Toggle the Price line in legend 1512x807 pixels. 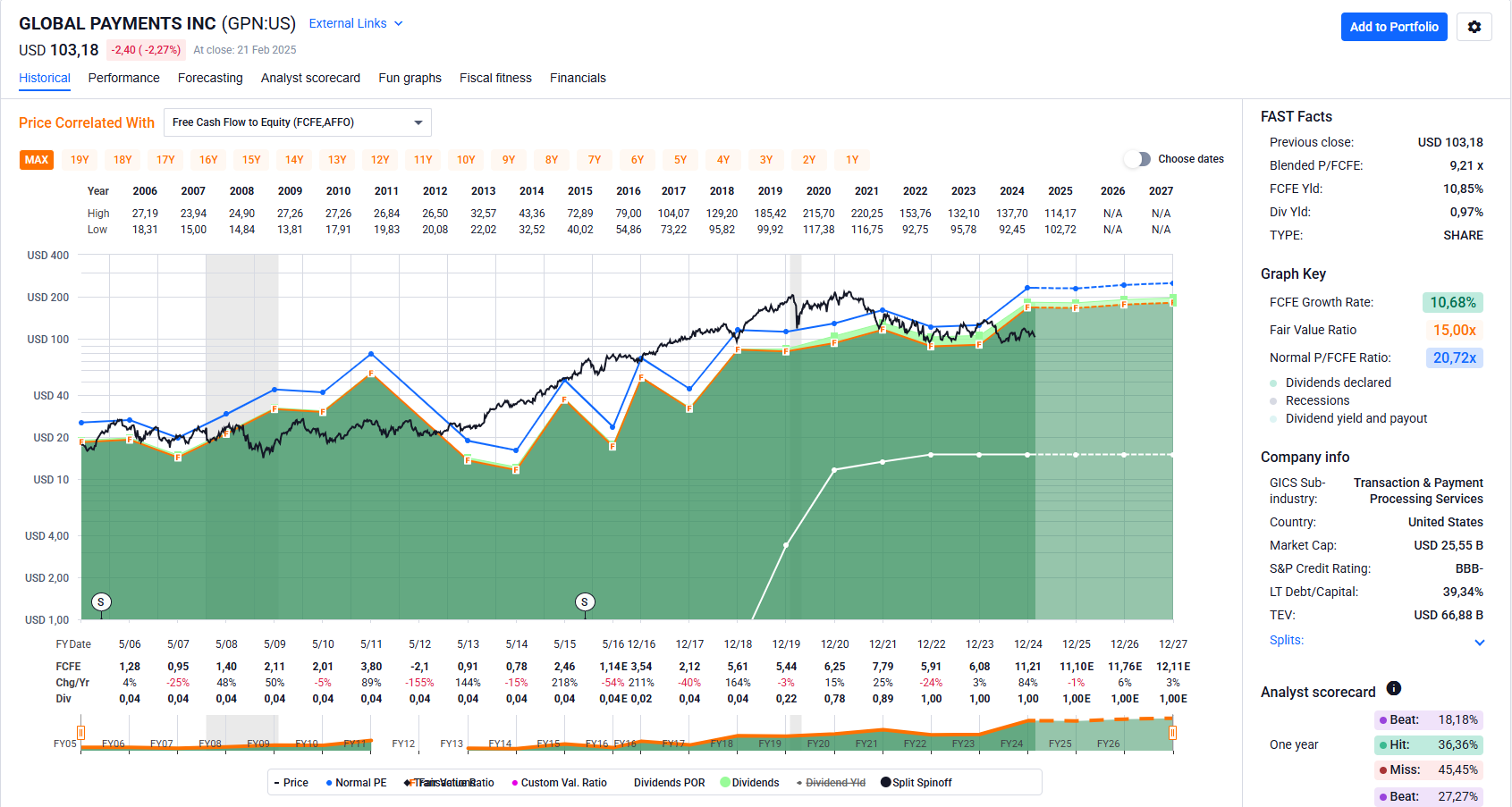click(x=291, y=783)
